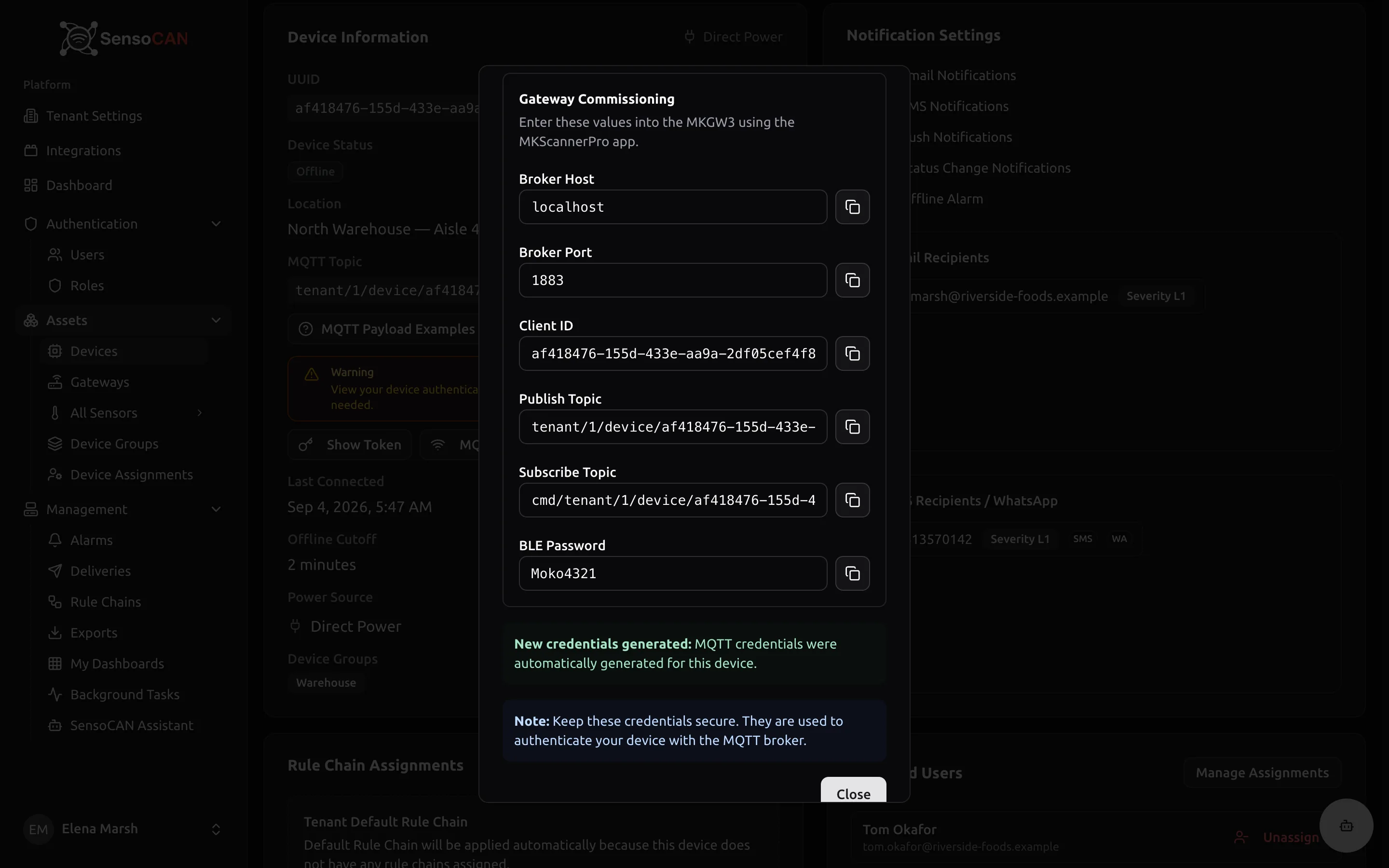Click the Deliveries paper-plane icon
The image size is (1389, 868).
point(55,571)
